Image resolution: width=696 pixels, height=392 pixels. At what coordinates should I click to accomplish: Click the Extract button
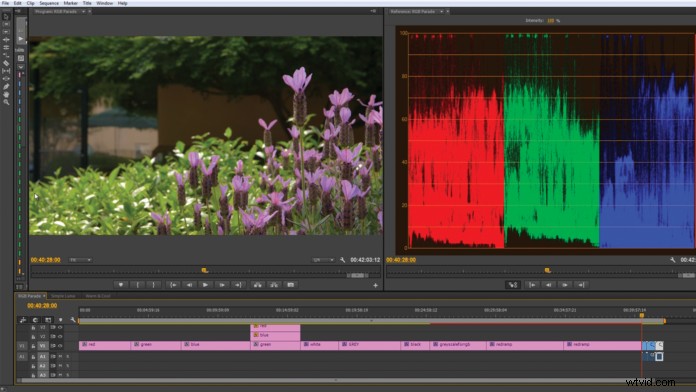coord(274,285)
